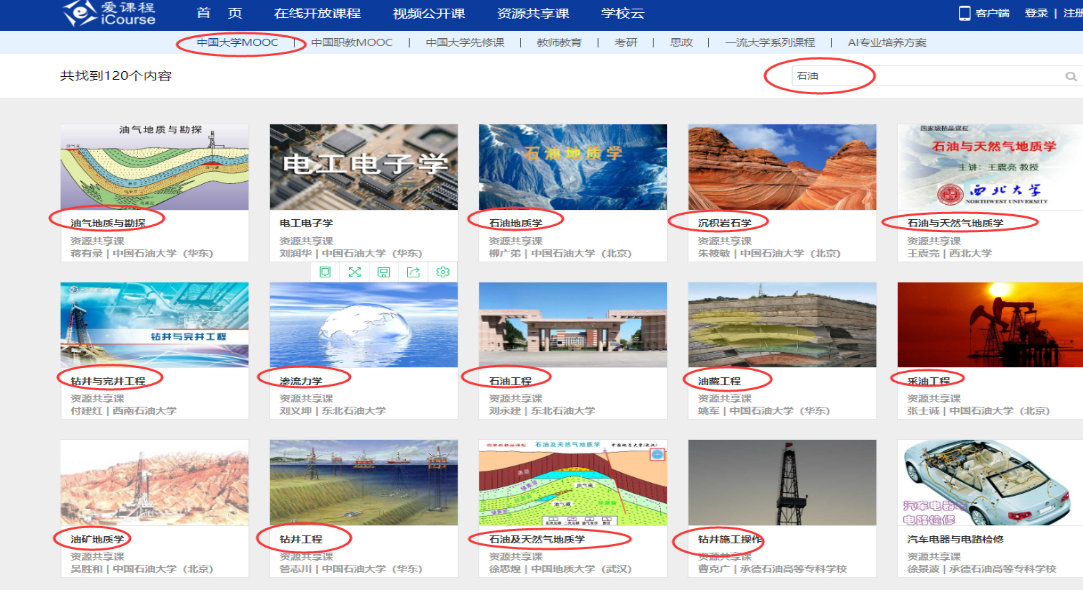Open the 油气地质与勘探 course thumbnail
The image size is (1083, 590).
point(155,166)
